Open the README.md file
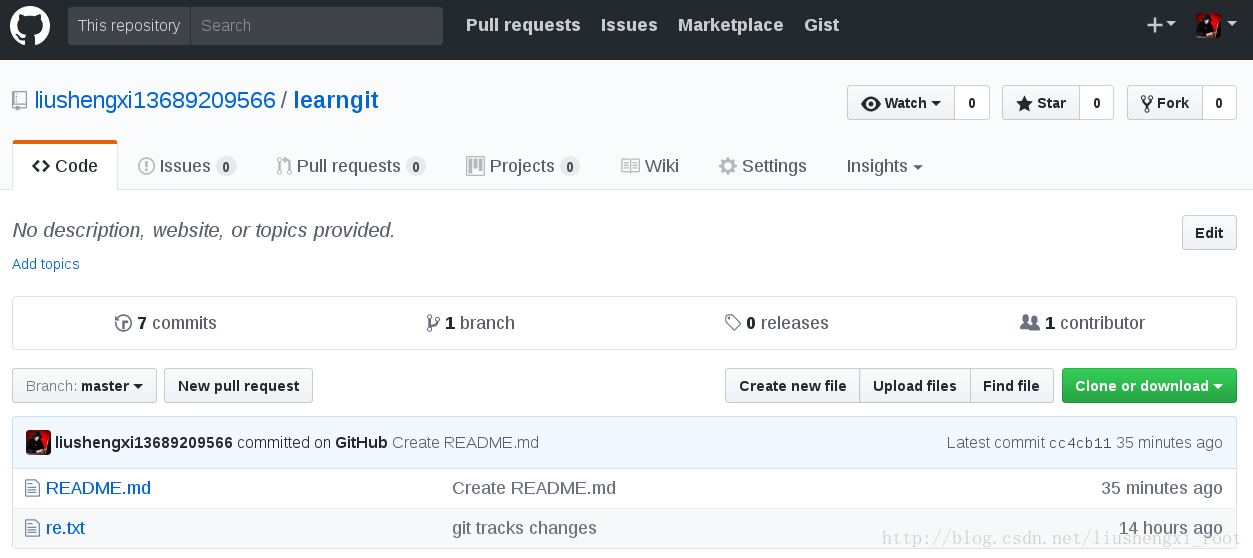This screenshot has height=558, width=1253. 98,488
